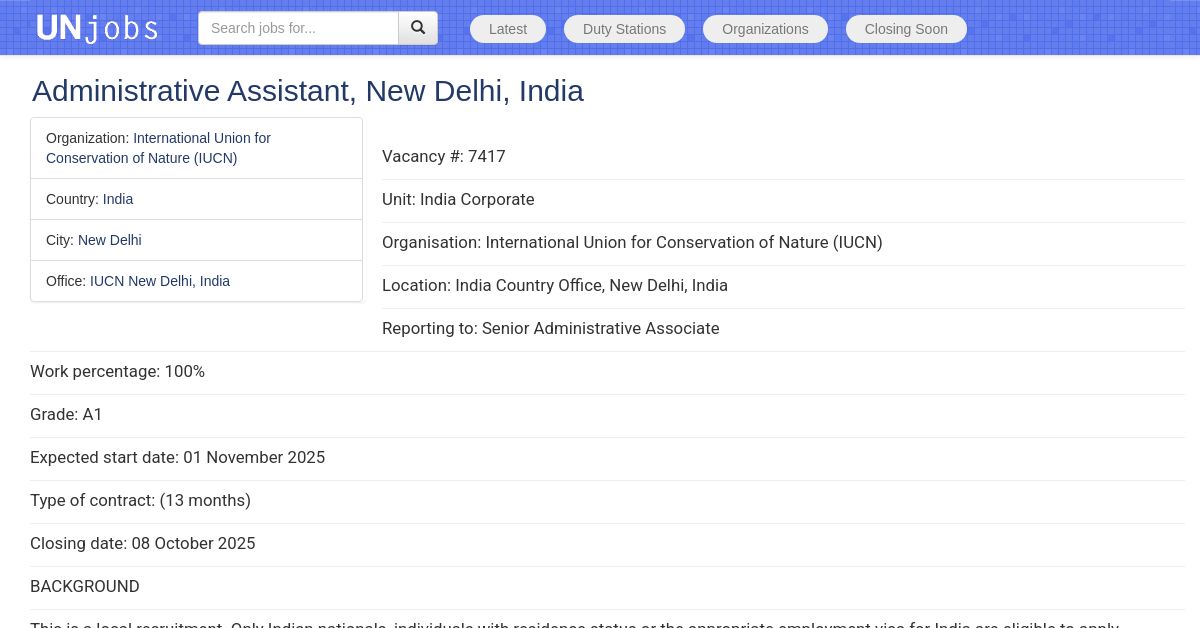Screen dimensions: 1200x628
Task: Open the Organizations page
Action: (x=765, y=29)
